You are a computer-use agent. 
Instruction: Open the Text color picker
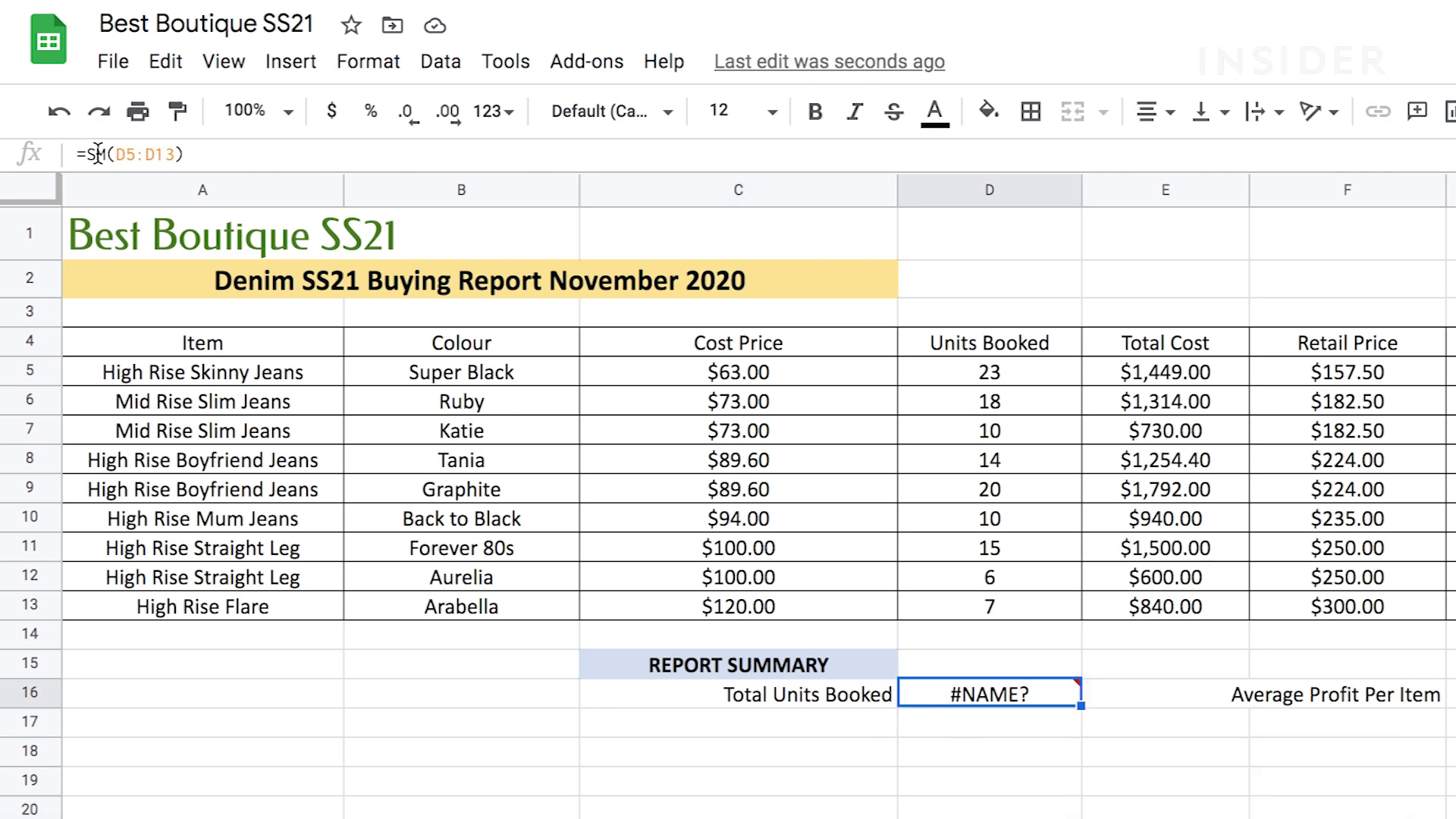pyautogui.click(x=934, y=111)
